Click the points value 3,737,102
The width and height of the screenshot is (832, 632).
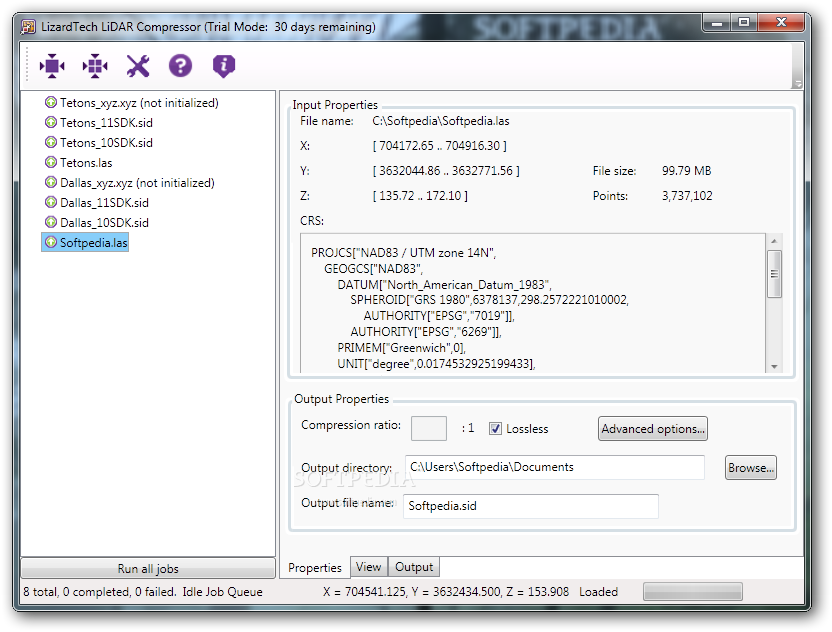(x=687, y=195)
